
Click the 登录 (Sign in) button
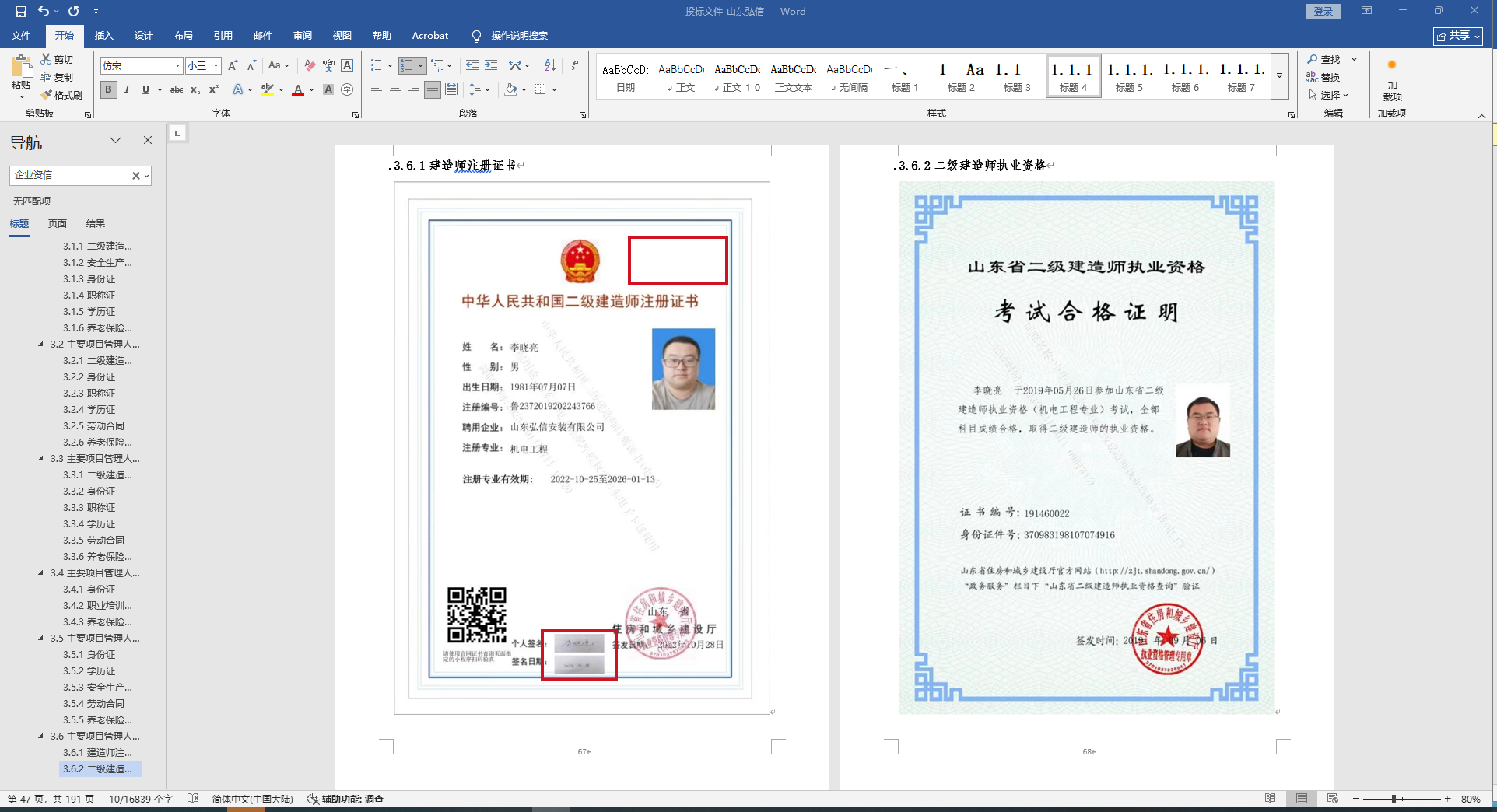click(x=1323, y=11)
